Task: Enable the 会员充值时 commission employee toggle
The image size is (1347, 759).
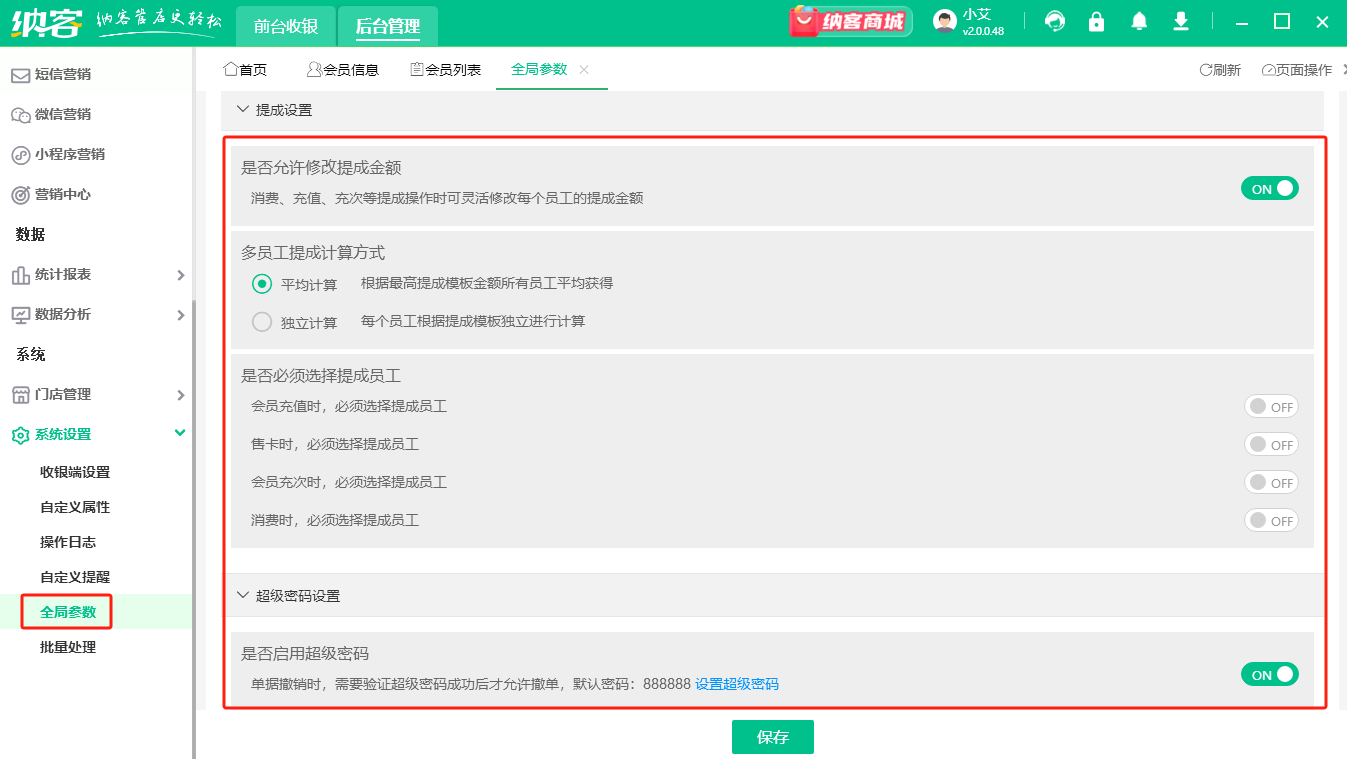Action: tap(1271, 406)
